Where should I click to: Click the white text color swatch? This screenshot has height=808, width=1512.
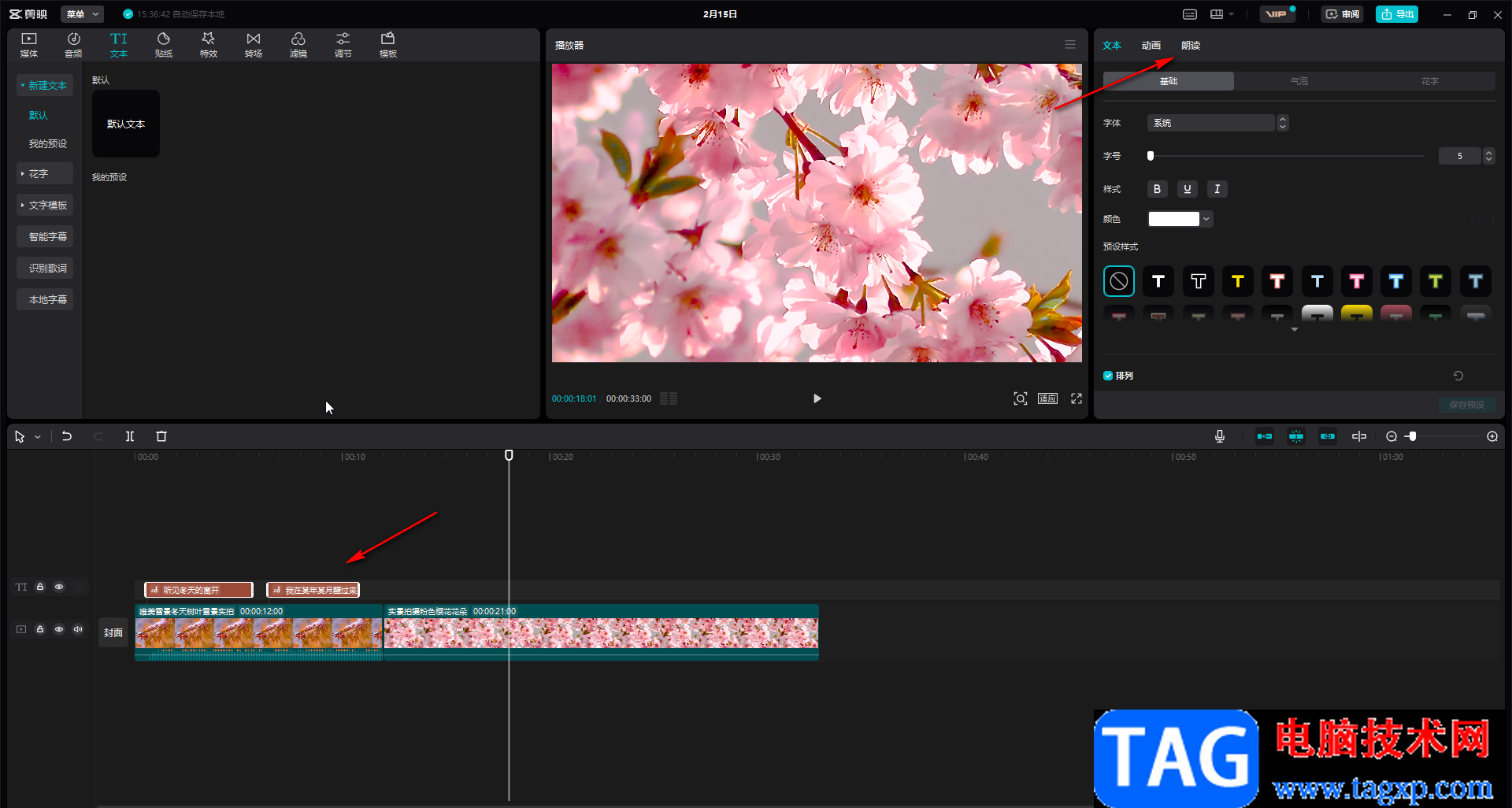point(1173,219)
